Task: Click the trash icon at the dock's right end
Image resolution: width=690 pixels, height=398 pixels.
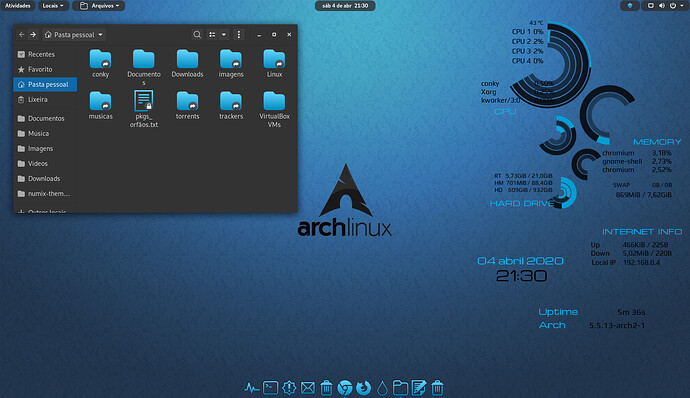Action: (x=437, y=388)
